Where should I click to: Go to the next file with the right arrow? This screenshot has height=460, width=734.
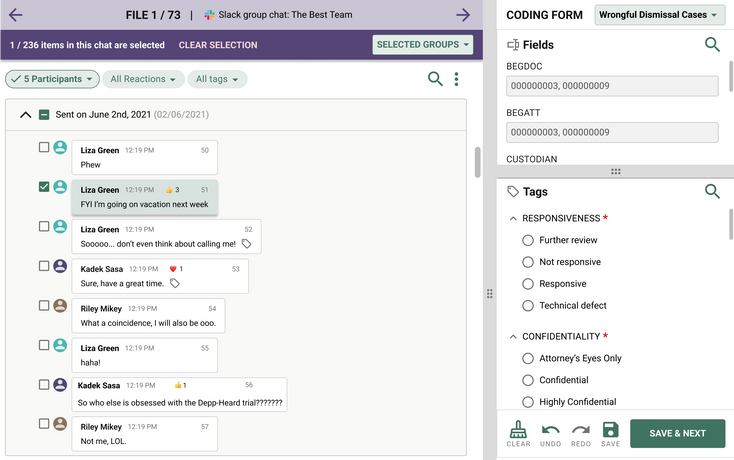[463, 15]
